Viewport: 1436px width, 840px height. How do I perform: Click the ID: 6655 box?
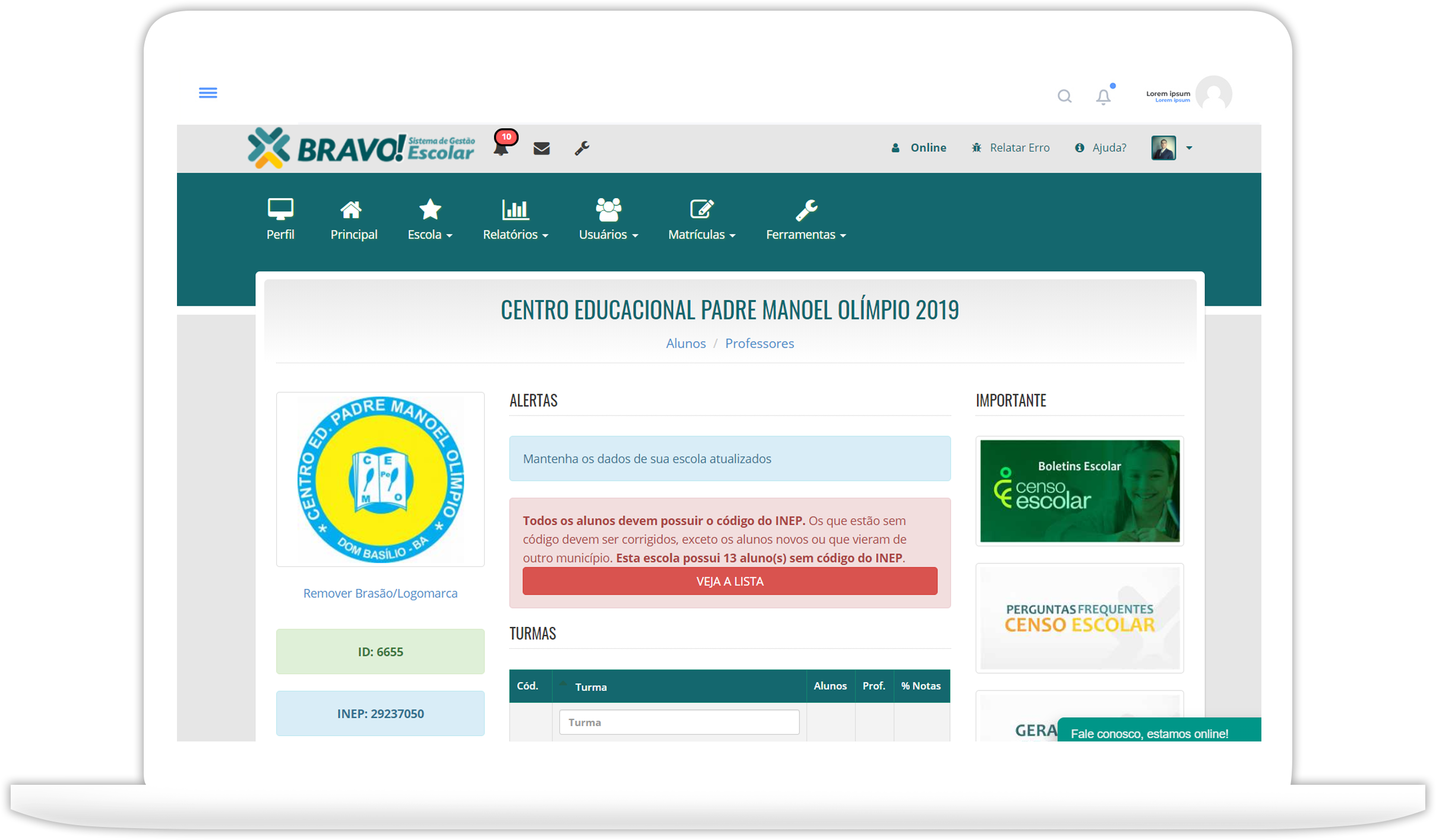coord(380,651)
